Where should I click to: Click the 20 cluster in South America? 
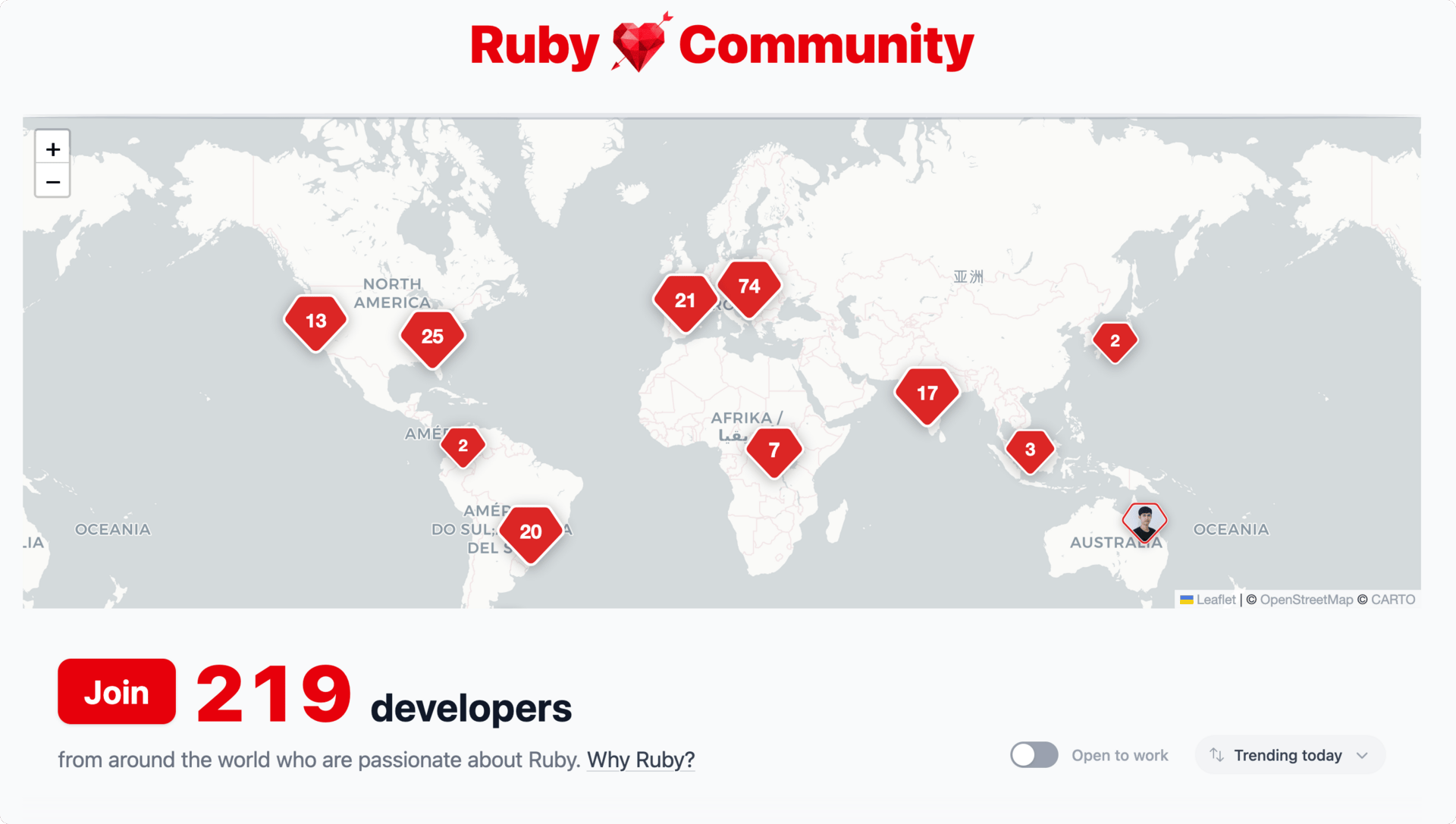click(x=531, y=532)
